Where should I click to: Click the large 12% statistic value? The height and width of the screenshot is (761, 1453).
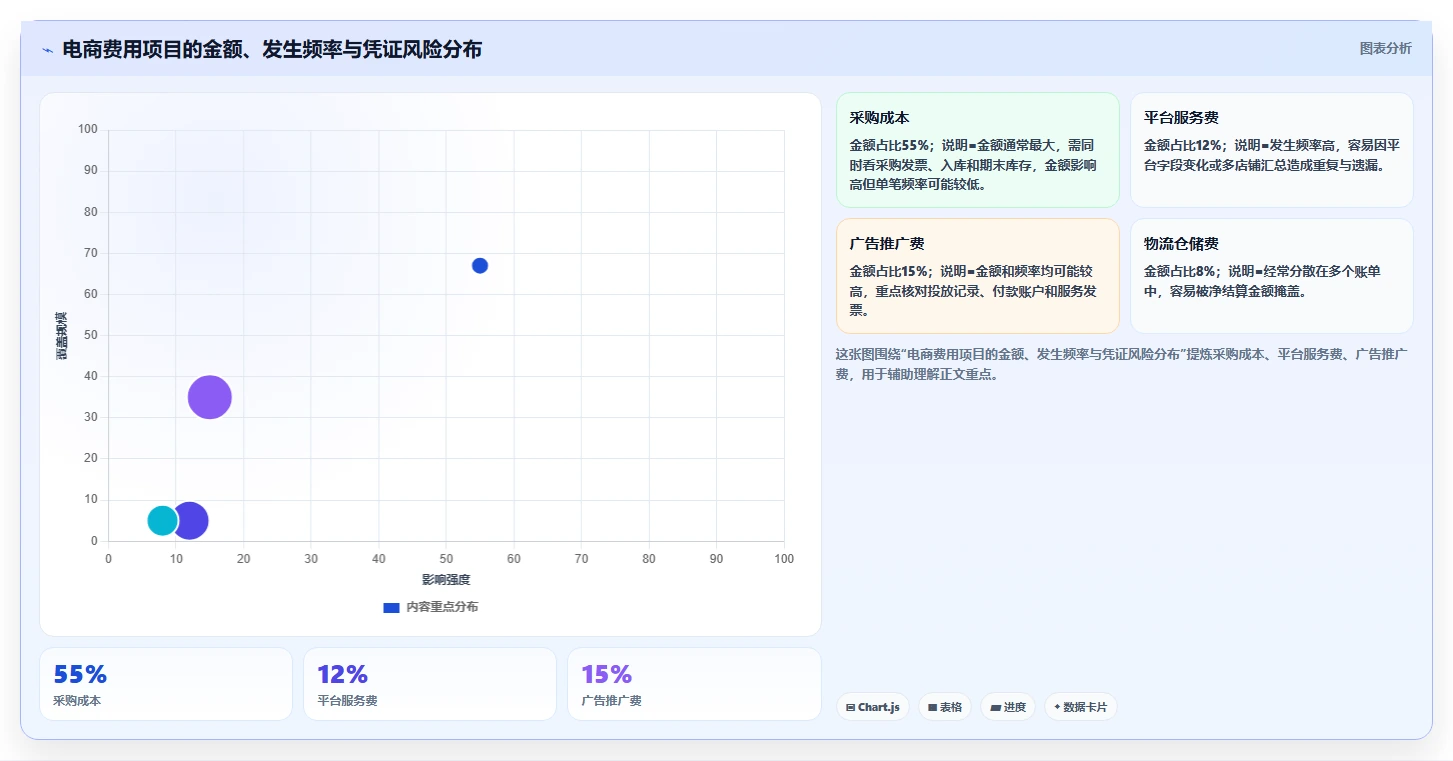coord(343,675)
